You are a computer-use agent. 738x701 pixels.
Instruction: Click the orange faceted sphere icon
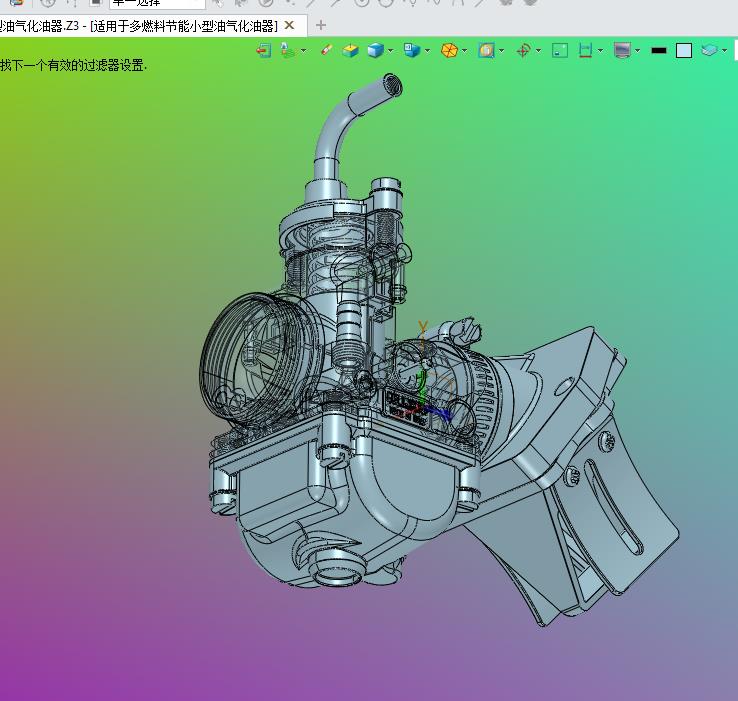click(x=449, y=50)
